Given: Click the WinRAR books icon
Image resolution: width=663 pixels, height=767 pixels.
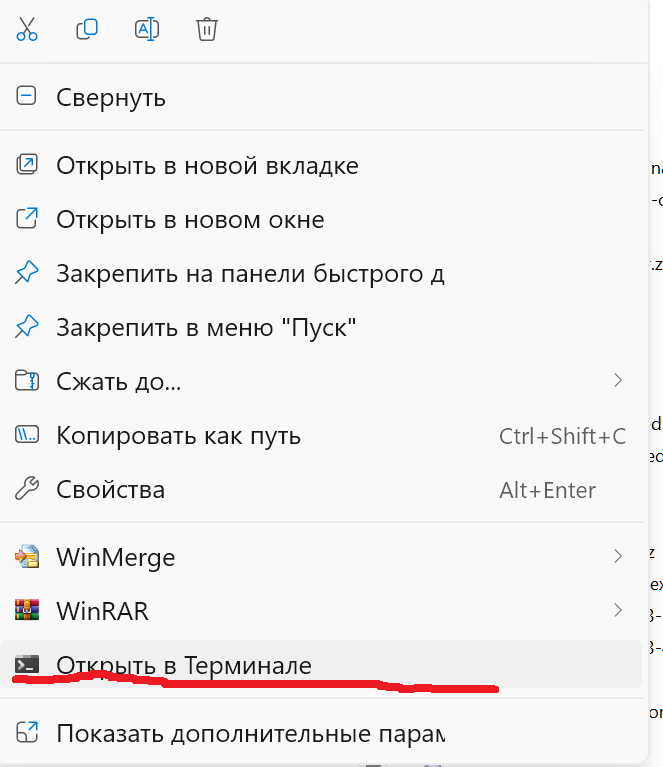Looking at the screenshot, I should point(27,610).
